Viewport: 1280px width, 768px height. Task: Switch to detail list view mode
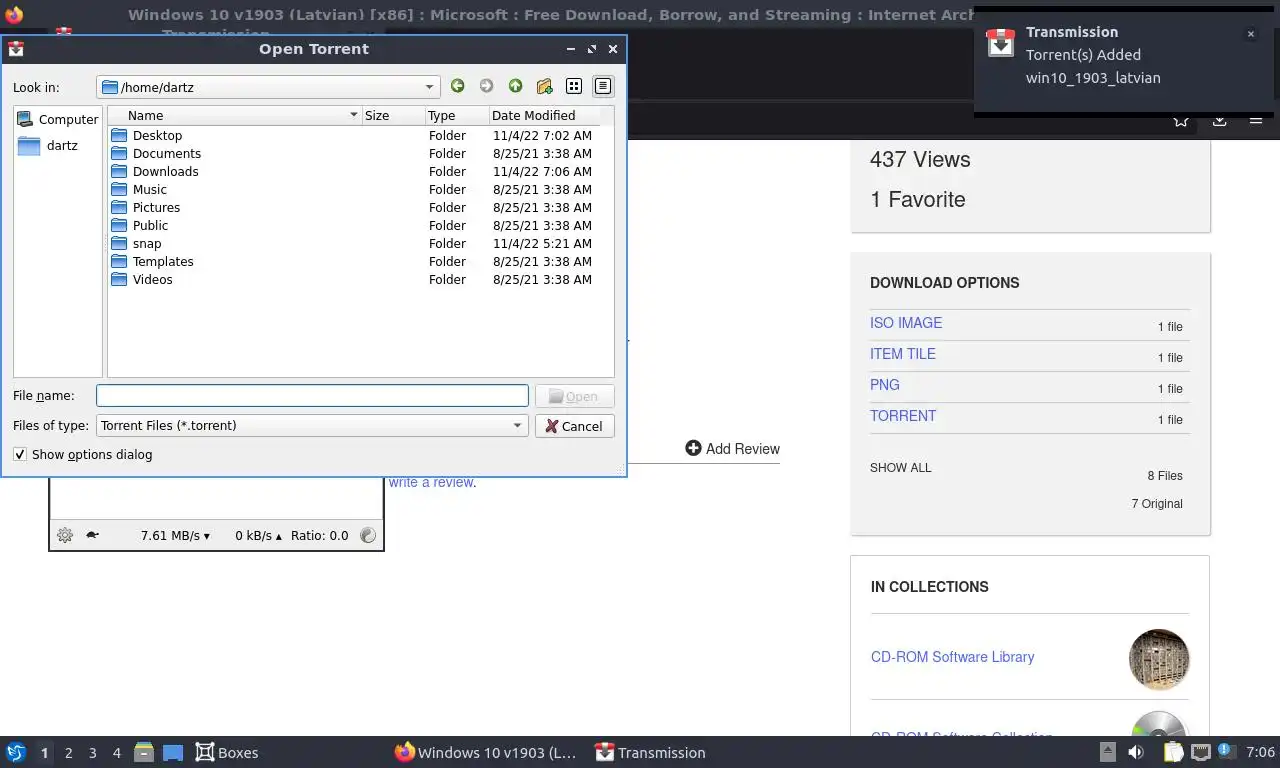[x=603, y=86]
